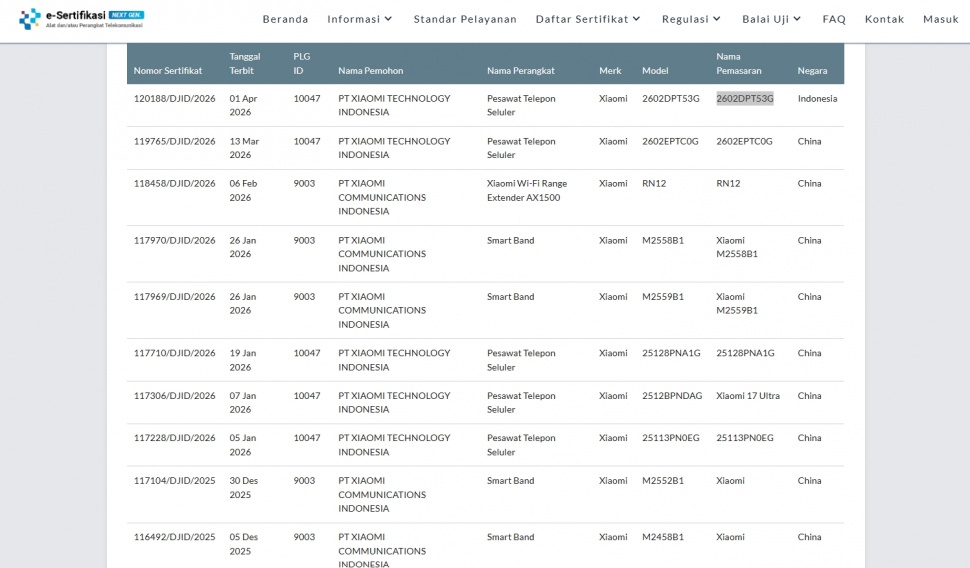Click highlighted marketing name 2602DPT53G

click(x=744, y=99)
